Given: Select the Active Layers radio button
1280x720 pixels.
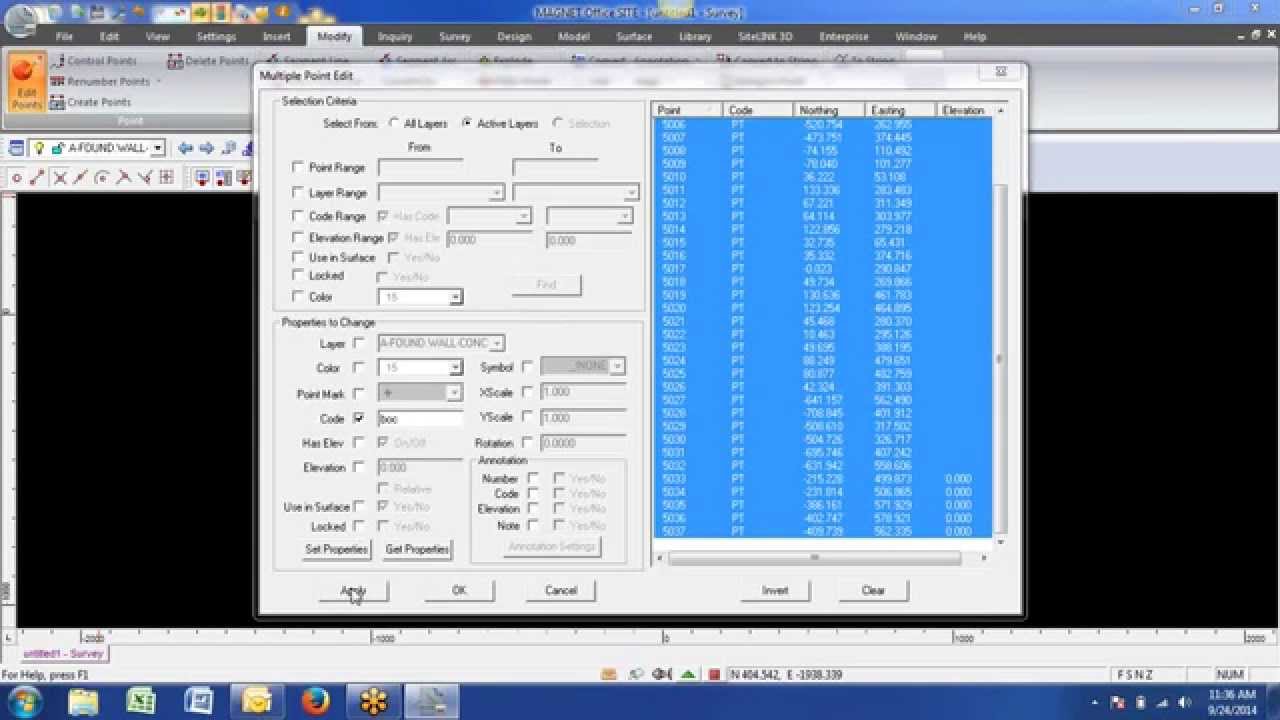Looking at the screenshot, I should [x=467, y=124].
